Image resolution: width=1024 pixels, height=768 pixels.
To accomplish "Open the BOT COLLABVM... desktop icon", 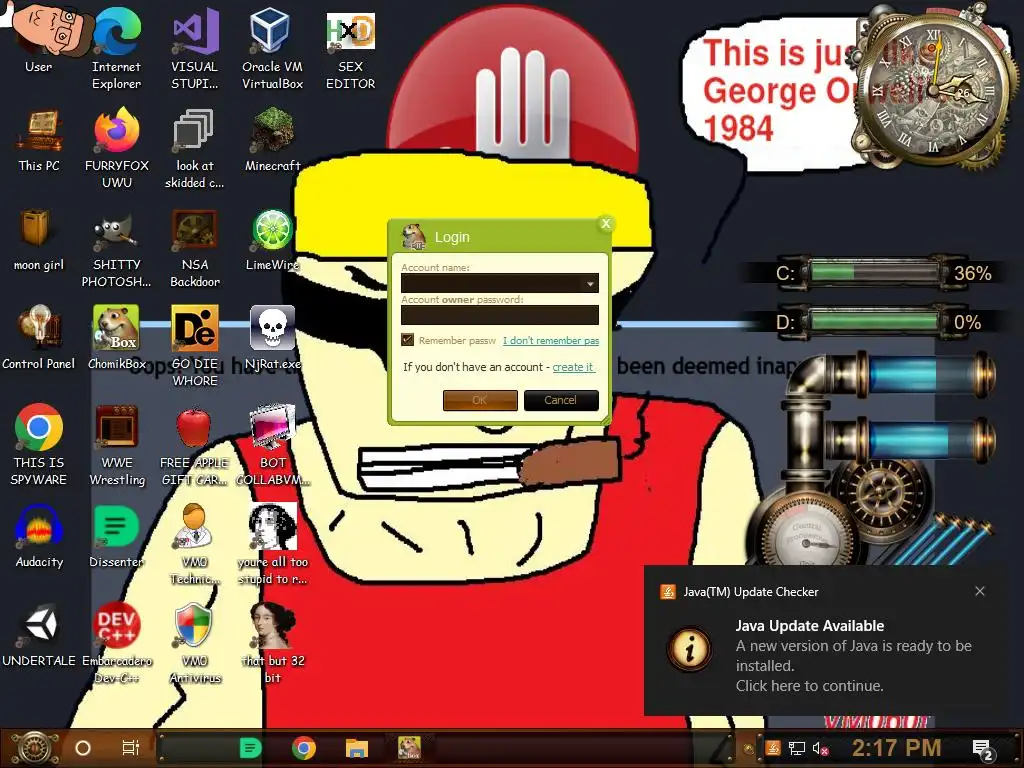I will click(x=272, y=444).
